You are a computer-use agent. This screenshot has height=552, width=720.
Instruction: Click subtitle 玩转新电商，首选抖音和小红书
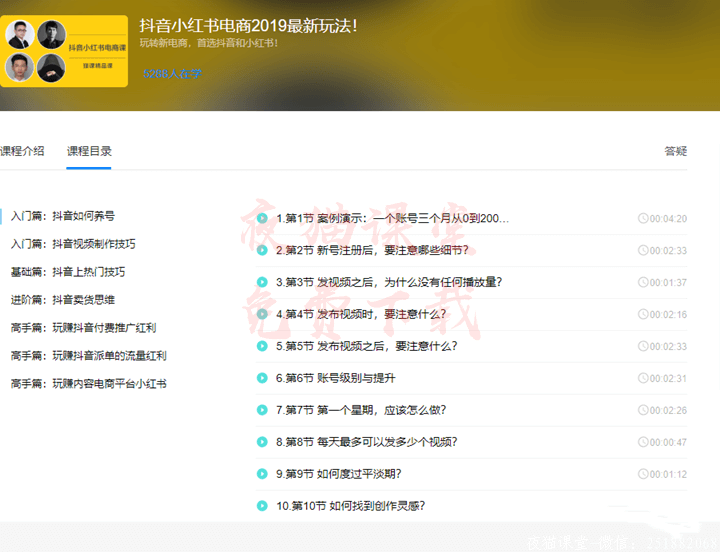pyautogui.click(x=208, y=43)
